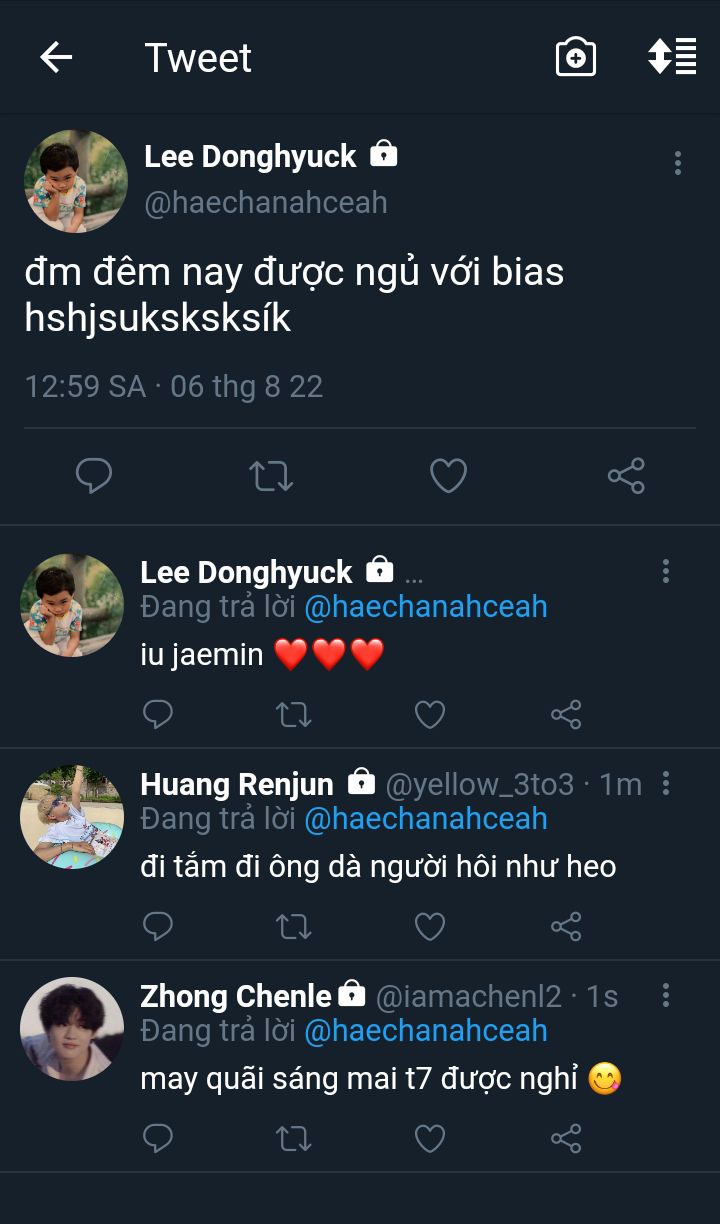Open options for the "iu jaemin" reply
The image size is (720, 1224).
pos(666,572)
